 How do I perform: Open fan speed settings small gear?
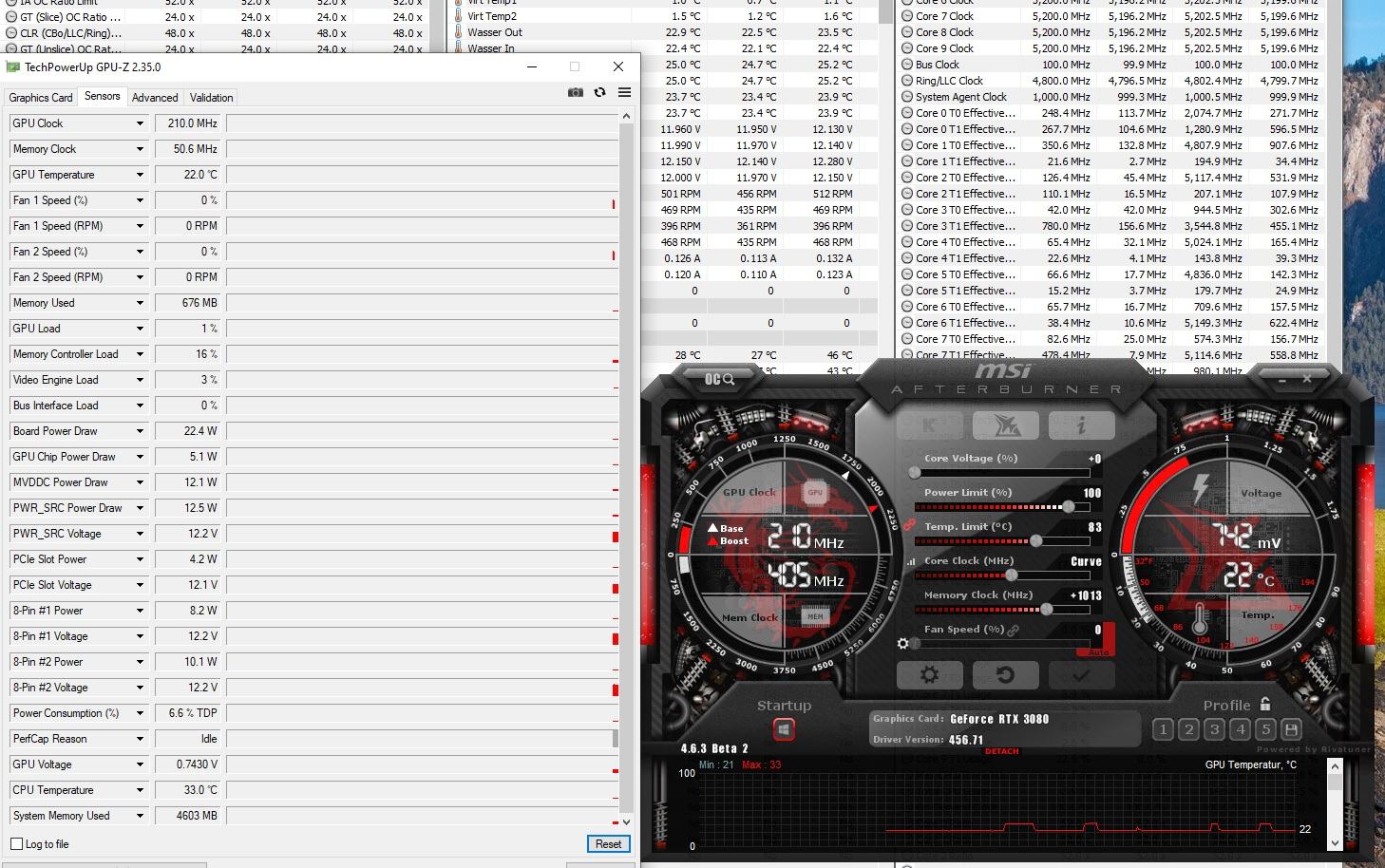tap(902, 643)
